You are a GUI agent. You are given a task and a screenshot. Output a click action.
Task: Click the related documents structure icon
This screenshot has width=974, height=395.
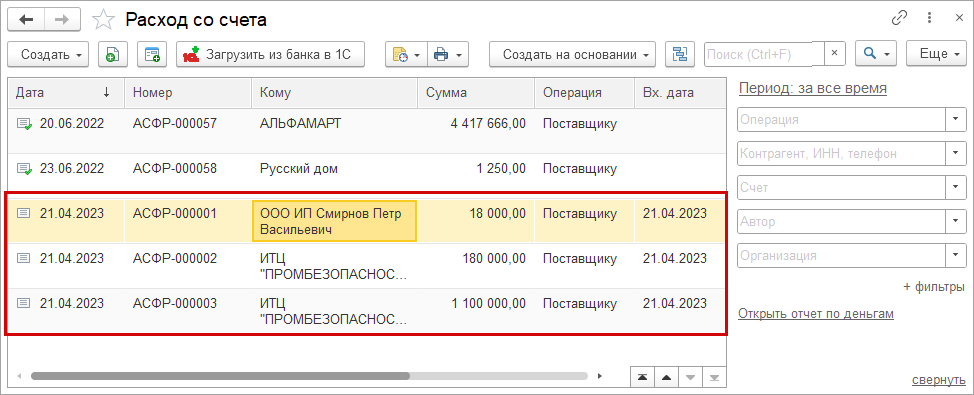[680, 55]
